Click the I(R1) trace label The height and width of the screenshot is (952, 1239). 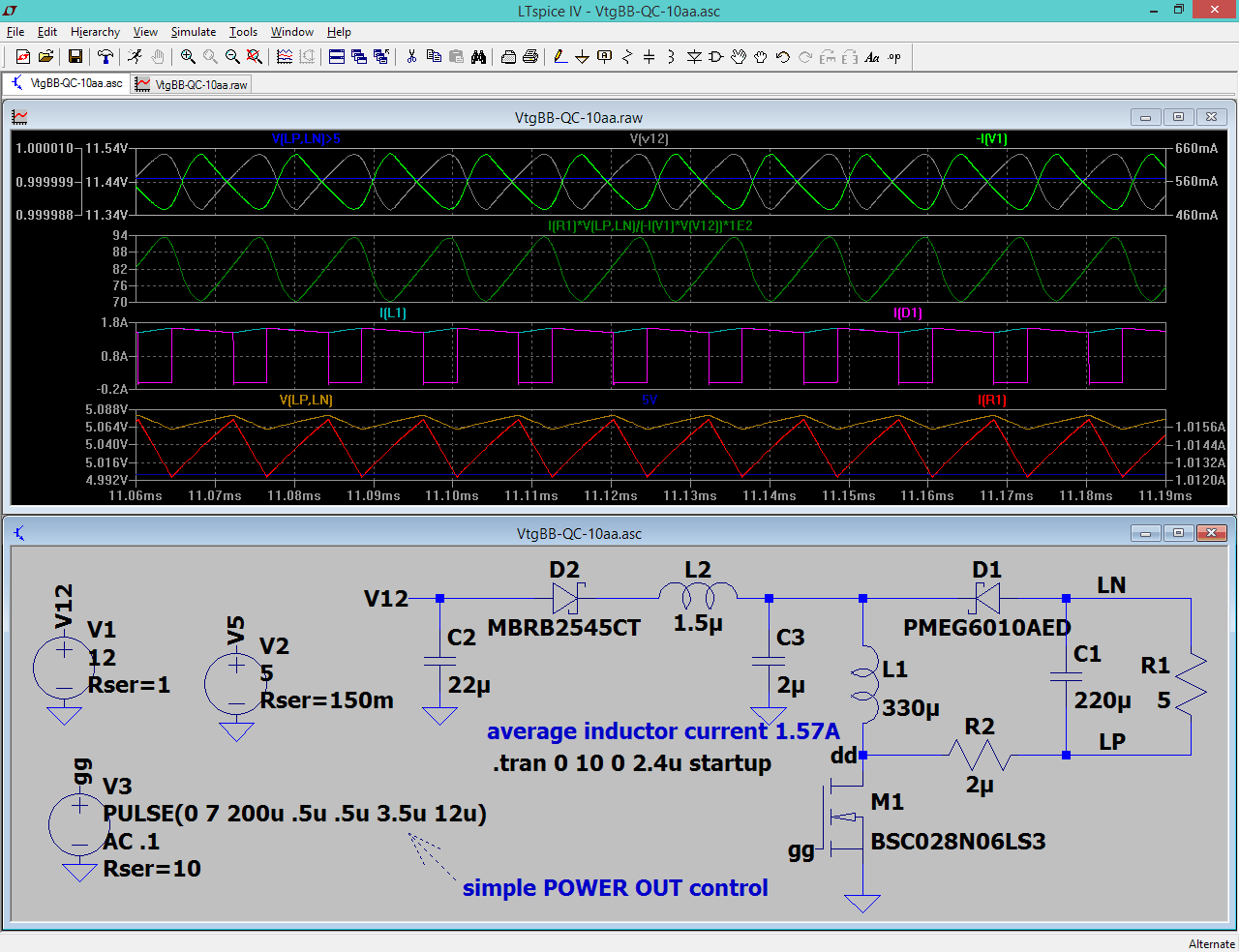click(992, 400)
